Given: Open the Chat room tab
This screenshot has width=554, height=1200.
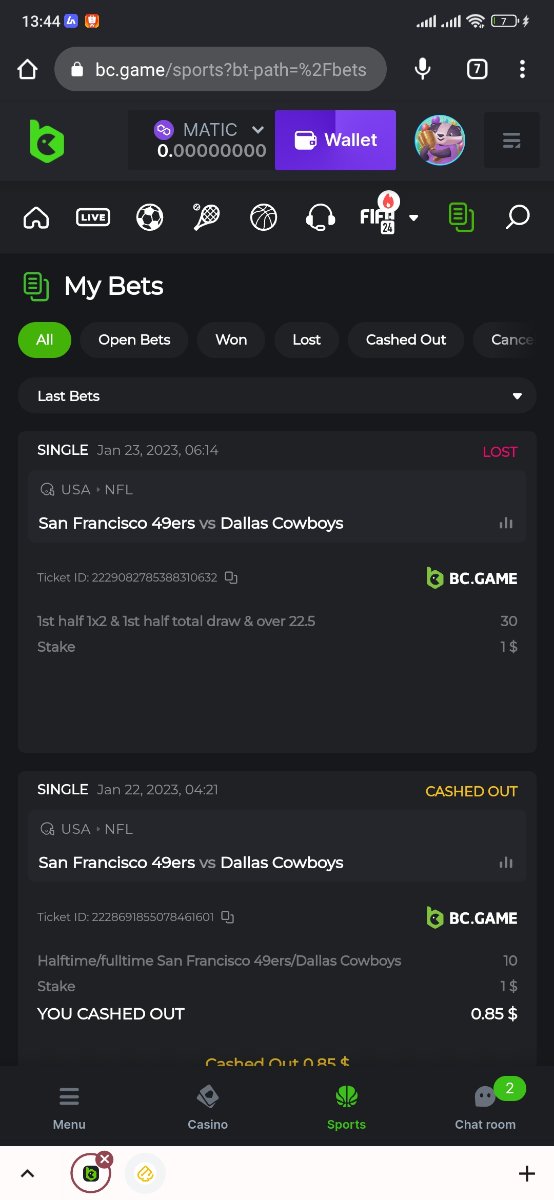Looking at the screenshot, I should click(x=485, y=1108).
